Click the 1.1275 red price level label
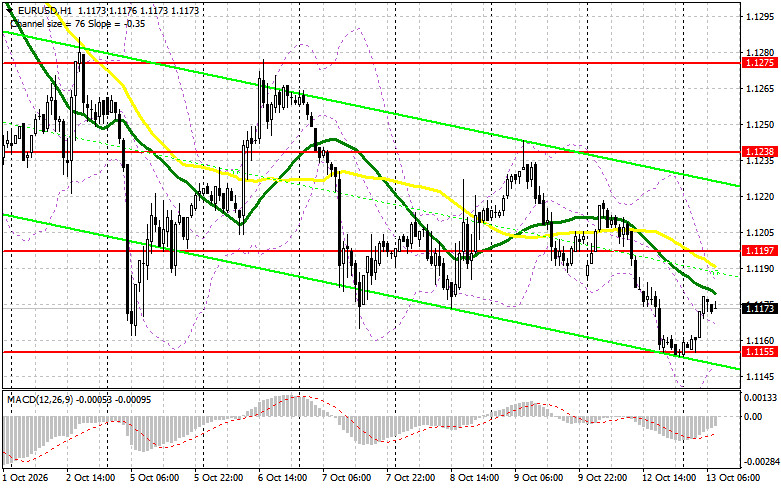Viewport: 781px width, 489px height. pyautogui.click(x=760, y=63)
